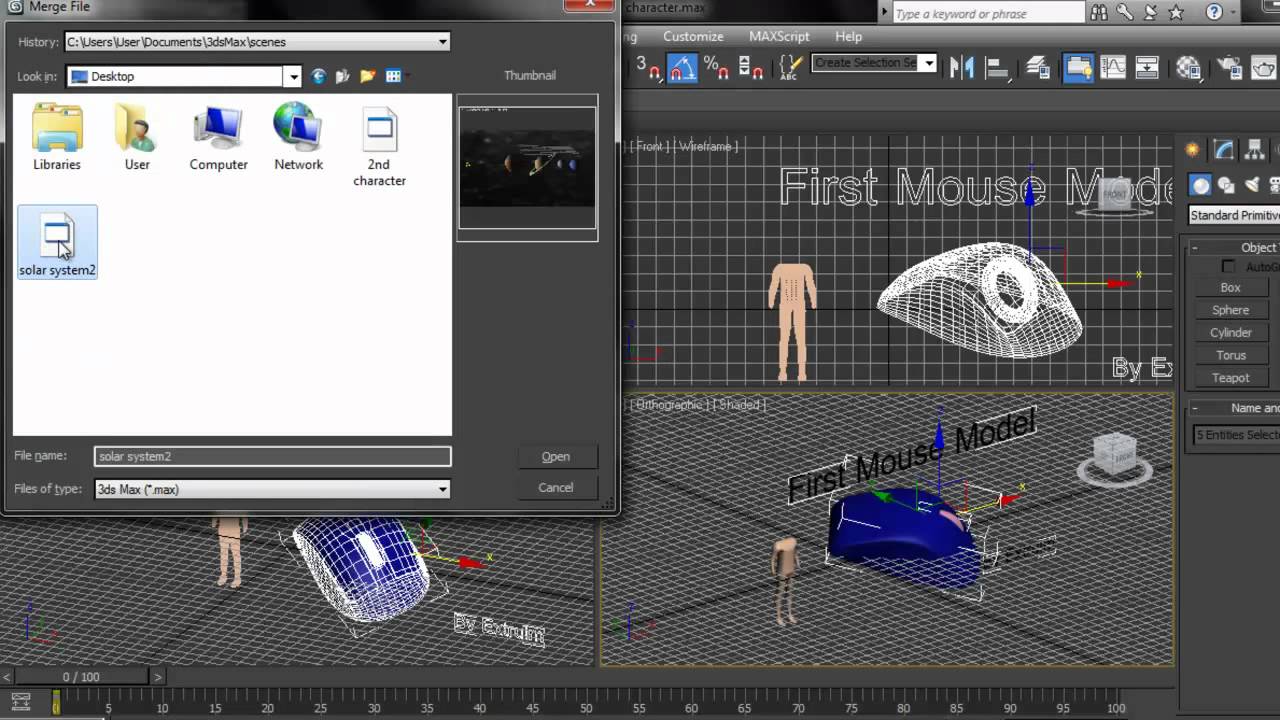Click the File name input field
The height and width of the screenshot is (720, 1280).
pyautogui.click(x=273, y=456)
